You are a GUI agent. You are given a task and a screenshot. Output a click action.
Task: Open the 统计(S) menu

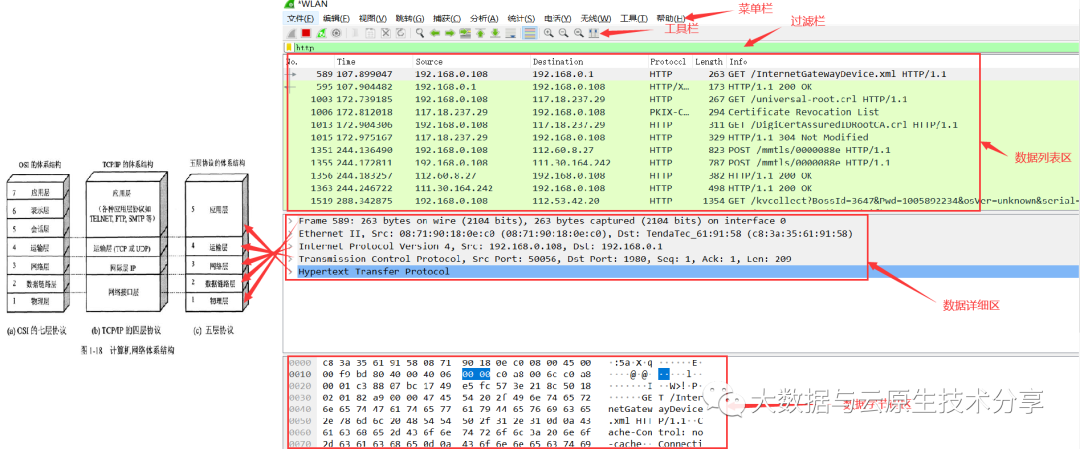pos(521,19)
